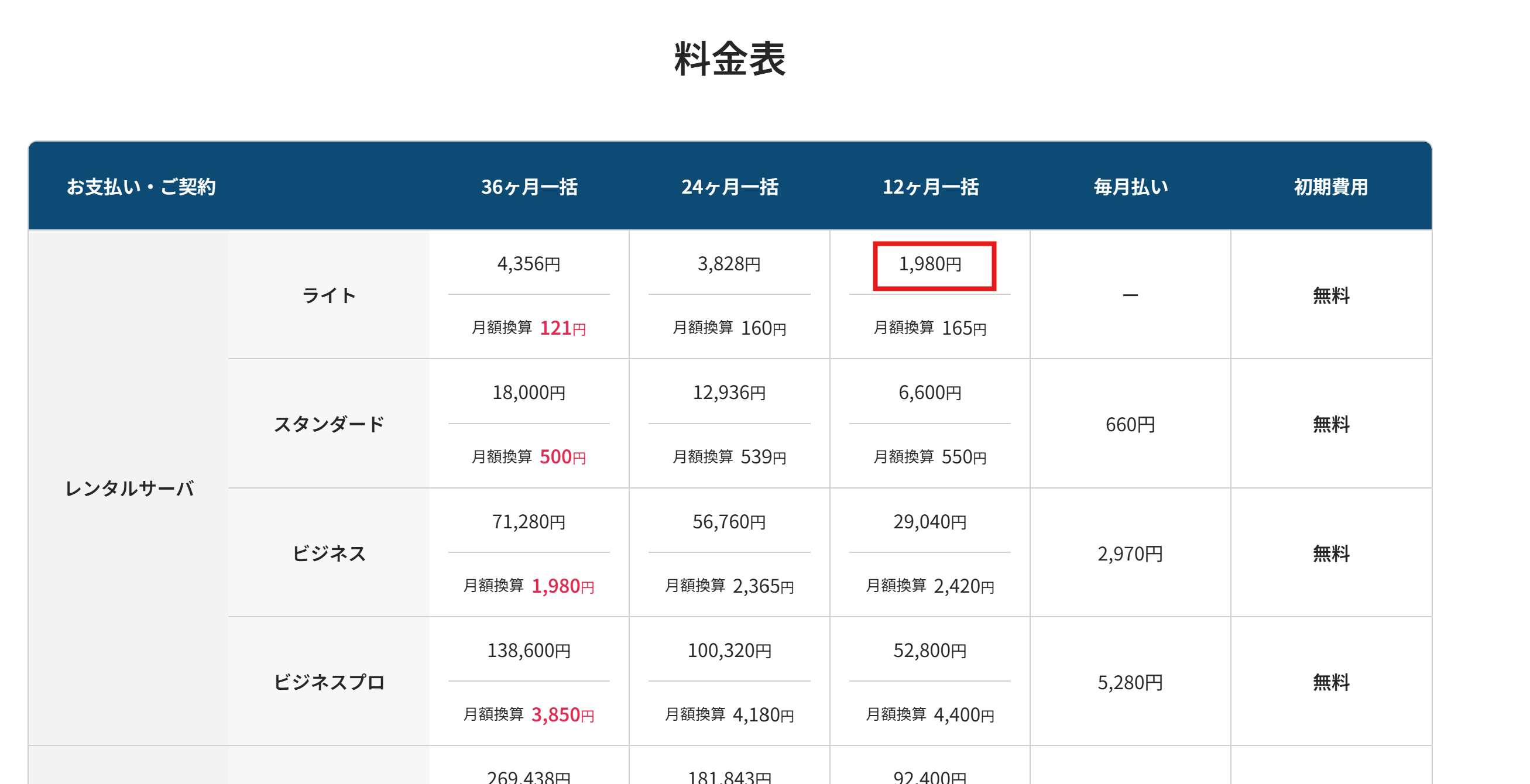Click the 無料 initial fee for ライト
Screen dimensions: 1530x784
point(1331,295)
